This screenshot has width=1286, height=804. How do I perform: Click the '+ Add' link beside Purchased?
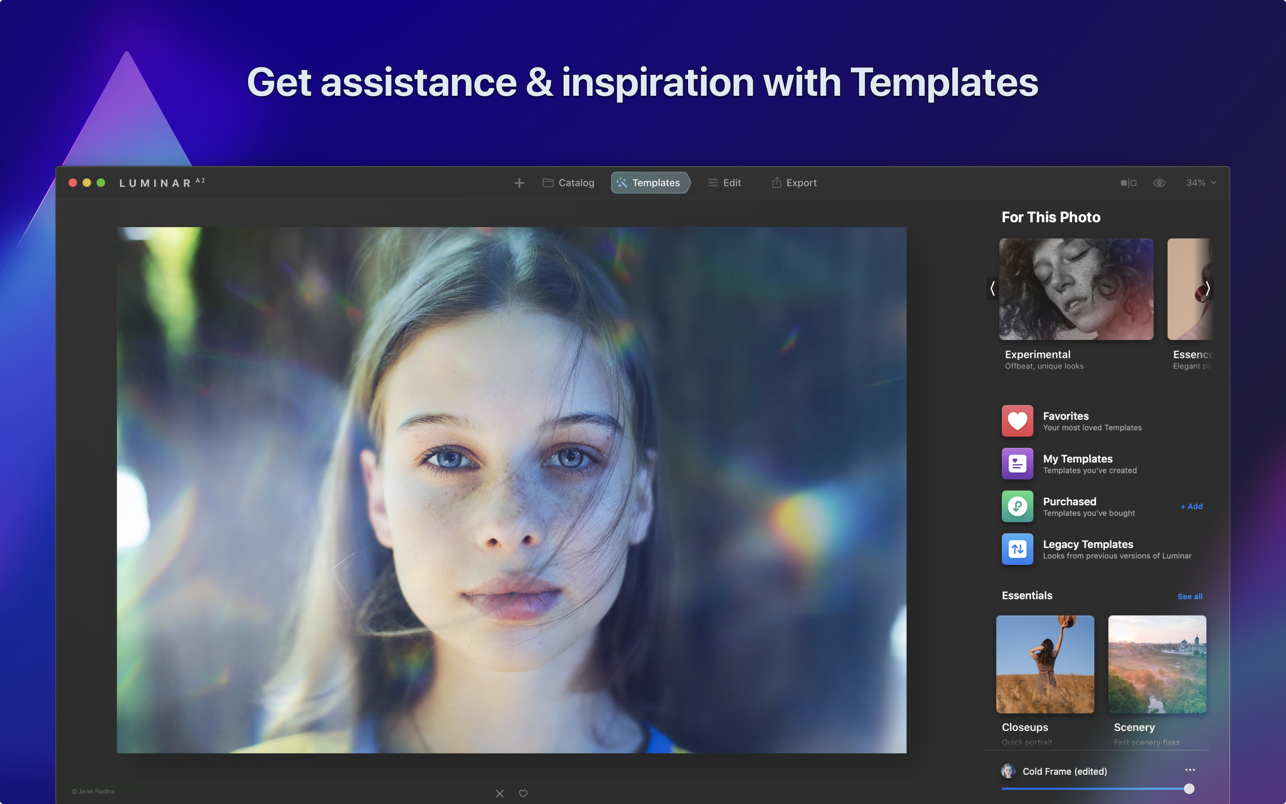(1191, 507)
